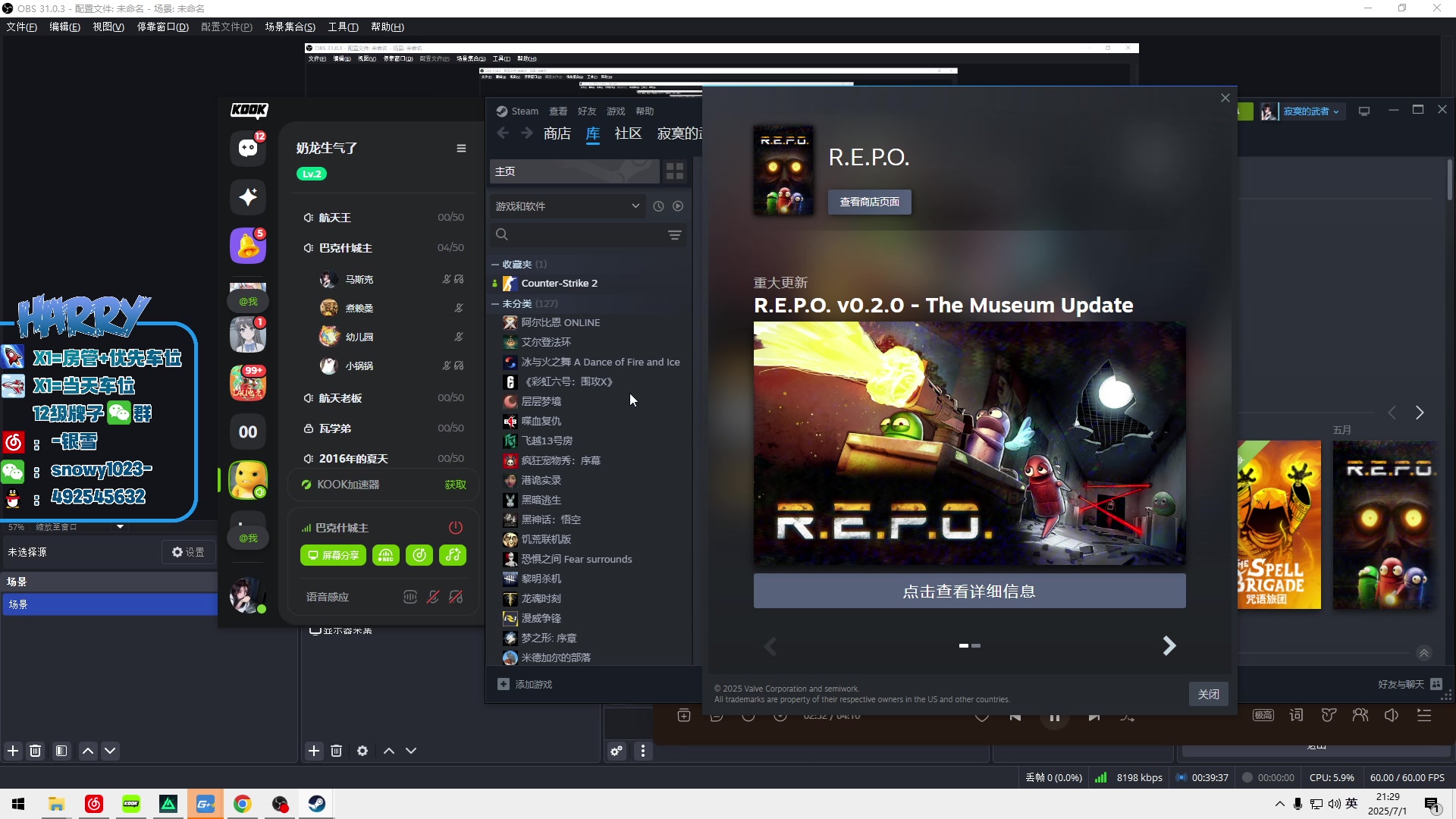Open Steam account dropdown 寂寞的武者
The image size is (1456, 819).
[1310, 111]
